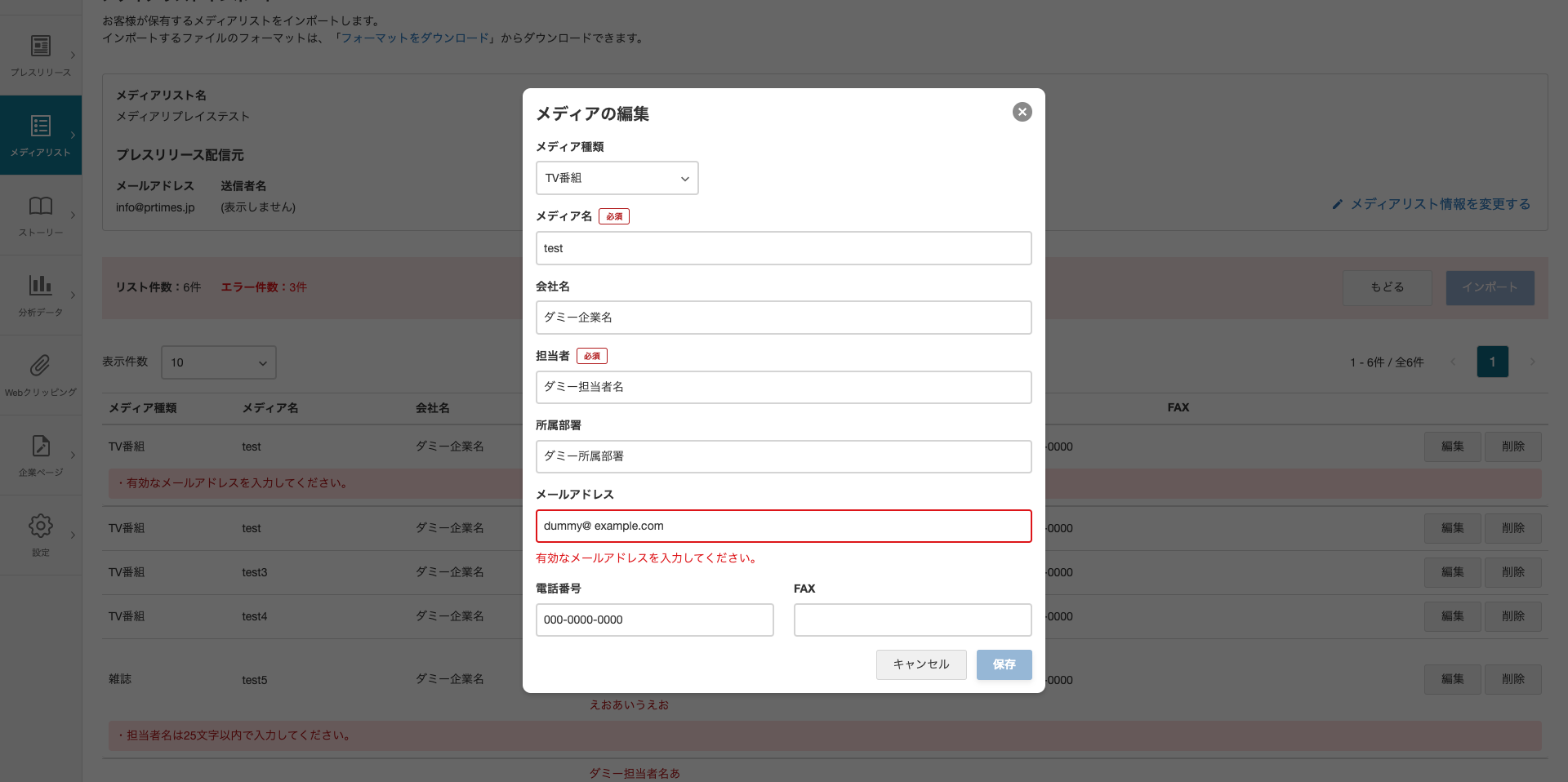Click the empty FAX input field

click(x=912, y=620)
